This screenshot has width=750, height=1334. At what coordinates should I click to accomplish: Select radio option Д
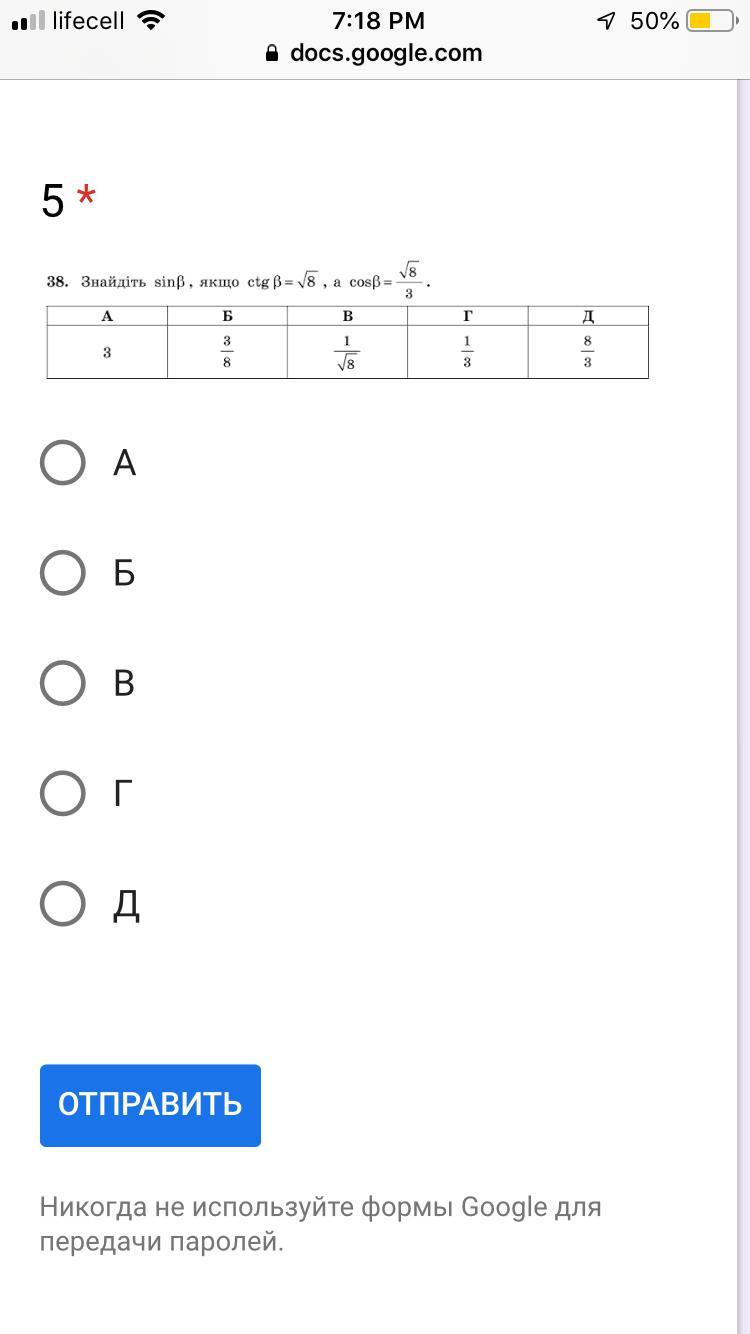[x=62, y=903]
